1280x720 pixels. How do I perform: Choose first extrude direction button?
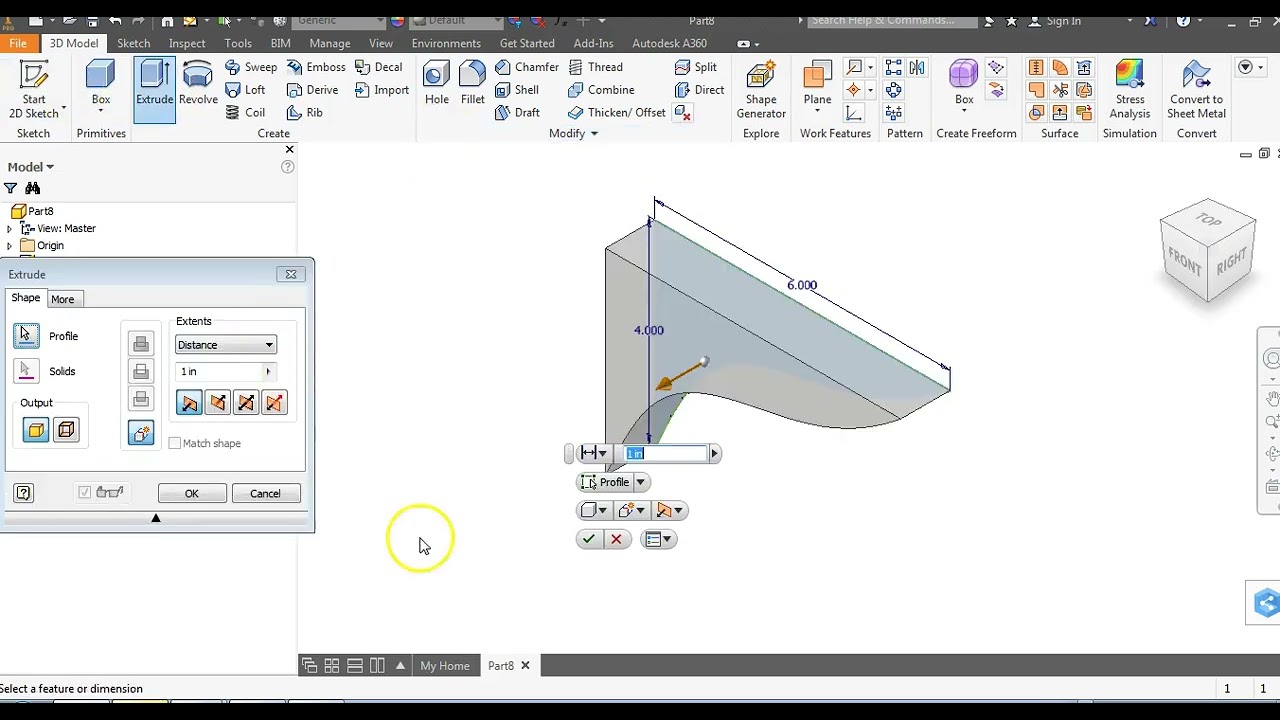coord(188,403)
